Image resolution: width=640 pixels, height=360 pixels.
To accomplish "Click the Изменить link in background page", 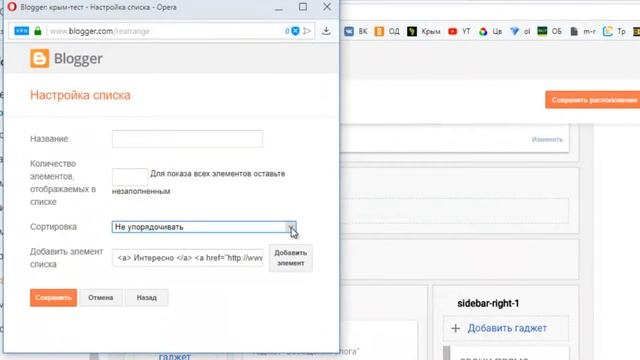I will point(547,140).
